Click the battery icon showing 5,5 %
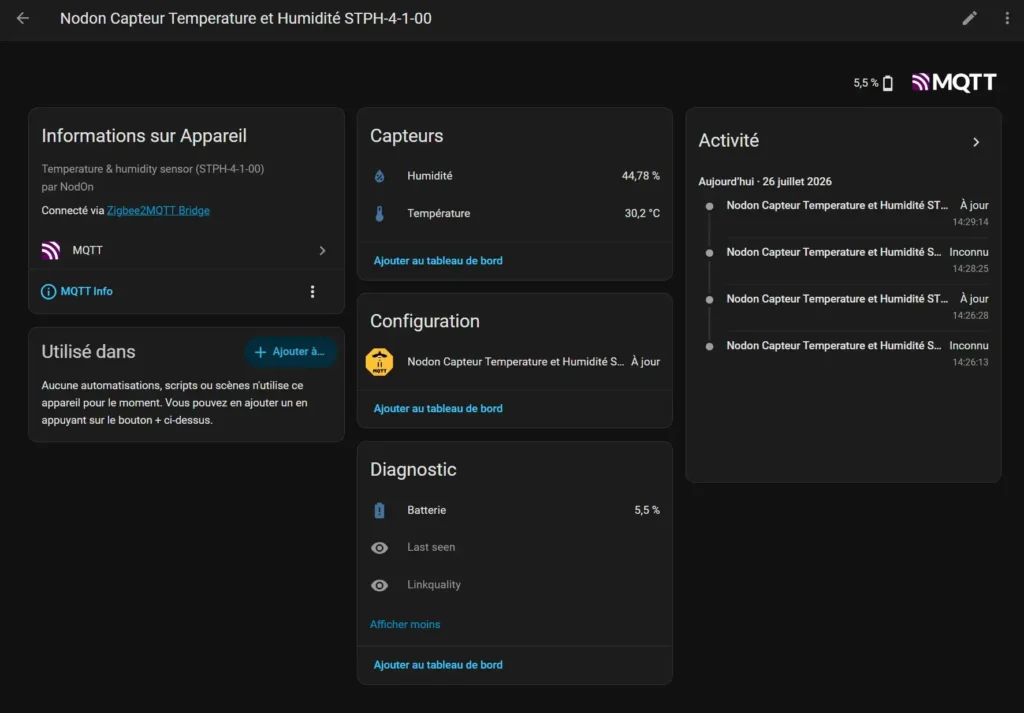Screen dimensions: 1024x713 [x=888, y=83]
